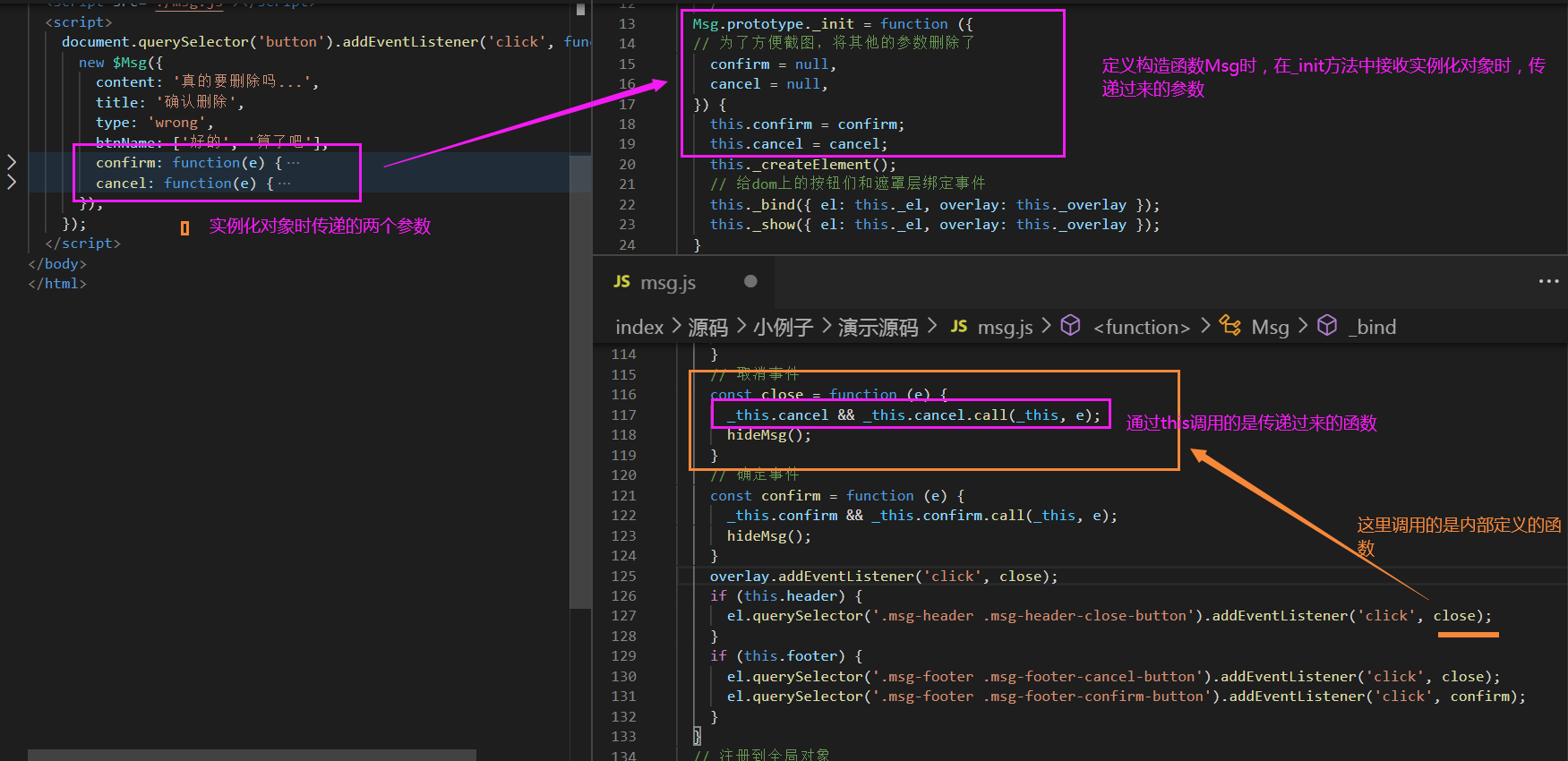Image resolution: width=1568 pixels, height=761 pixels.
Task: Click line number 13 in top editor
Action: click(627, 23)
